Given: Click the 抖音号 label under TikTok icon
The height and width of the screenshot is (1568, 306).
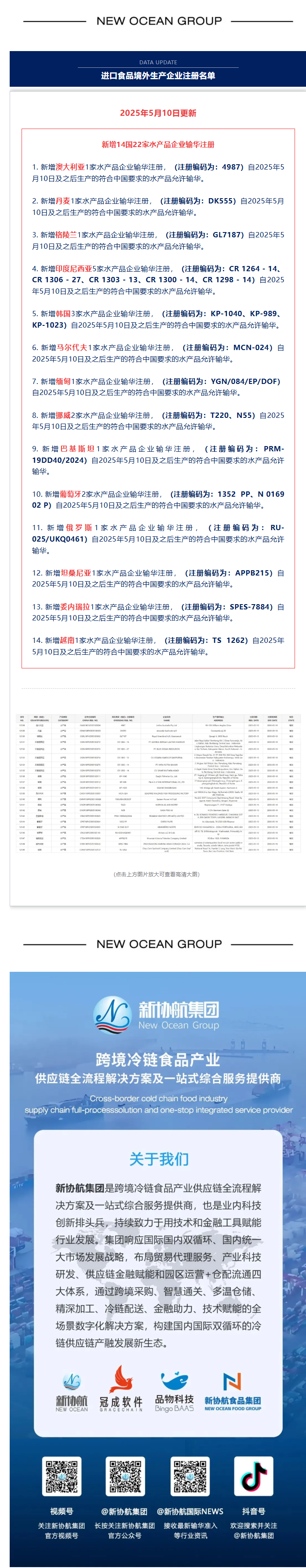Looking at the screenshot, I should (x=254, y=1511).
